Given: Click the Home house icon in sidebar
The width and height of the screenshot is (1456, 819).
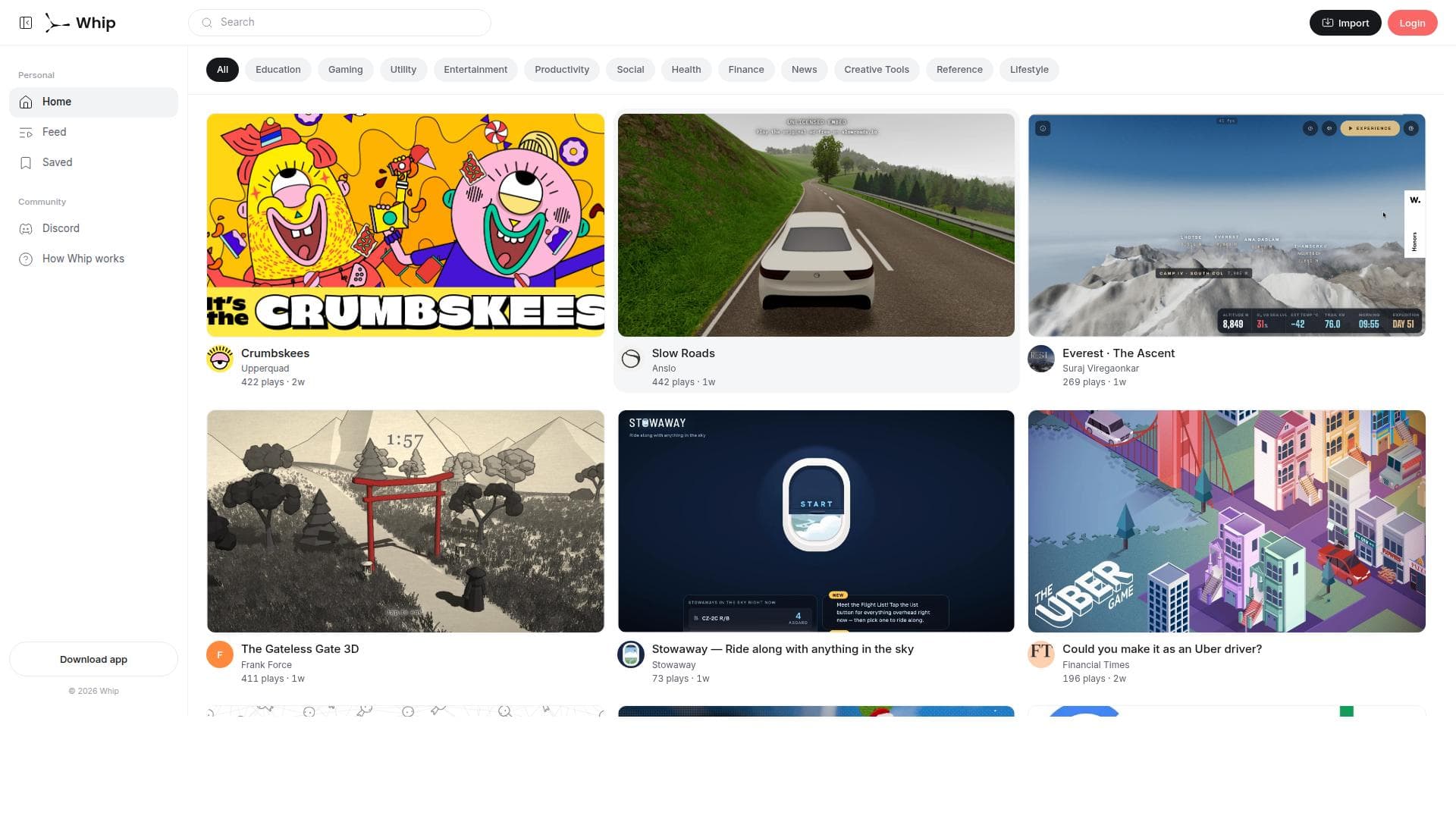Looking at the screenshot, I should (26, 102).
